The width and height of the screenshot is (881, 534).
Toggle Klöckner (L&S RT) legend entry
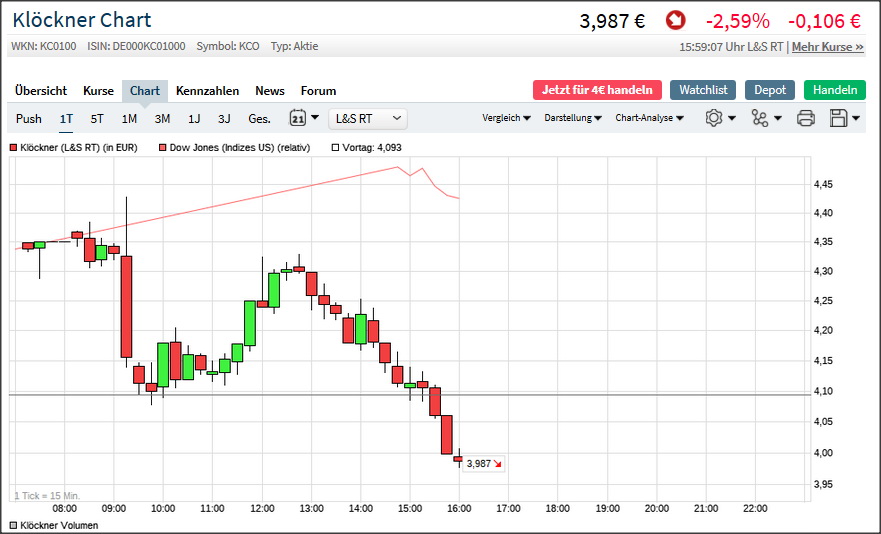point(74,148)
